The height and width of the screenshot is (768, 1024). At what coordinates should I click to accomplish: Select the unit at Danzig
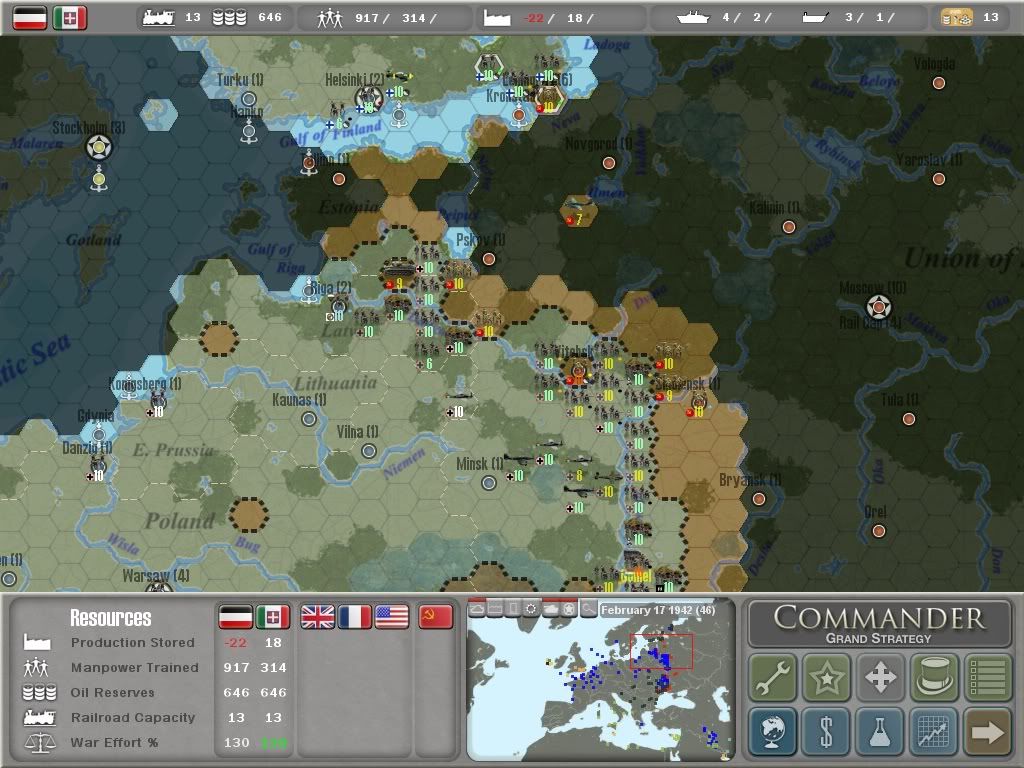(98, 467)
